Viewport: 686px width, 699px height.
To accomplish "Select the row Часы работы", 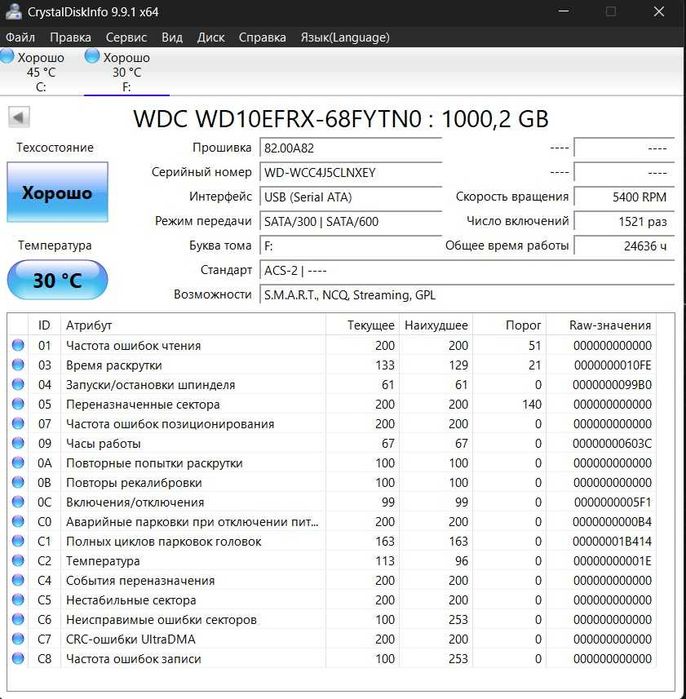I will (332, 443).
